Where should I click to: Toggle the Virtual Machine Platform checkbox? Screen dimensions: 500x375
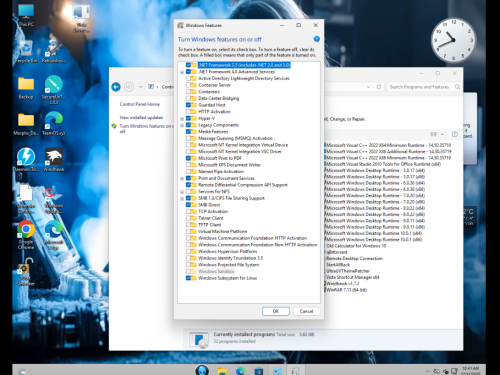(x=188, y=231)
